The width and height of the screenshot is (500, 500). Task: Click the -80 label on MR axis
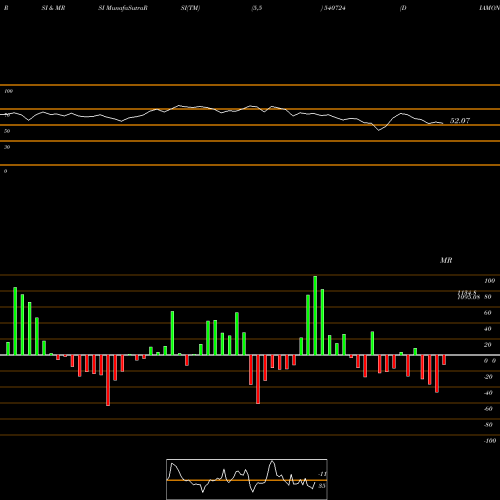(488, 425)
